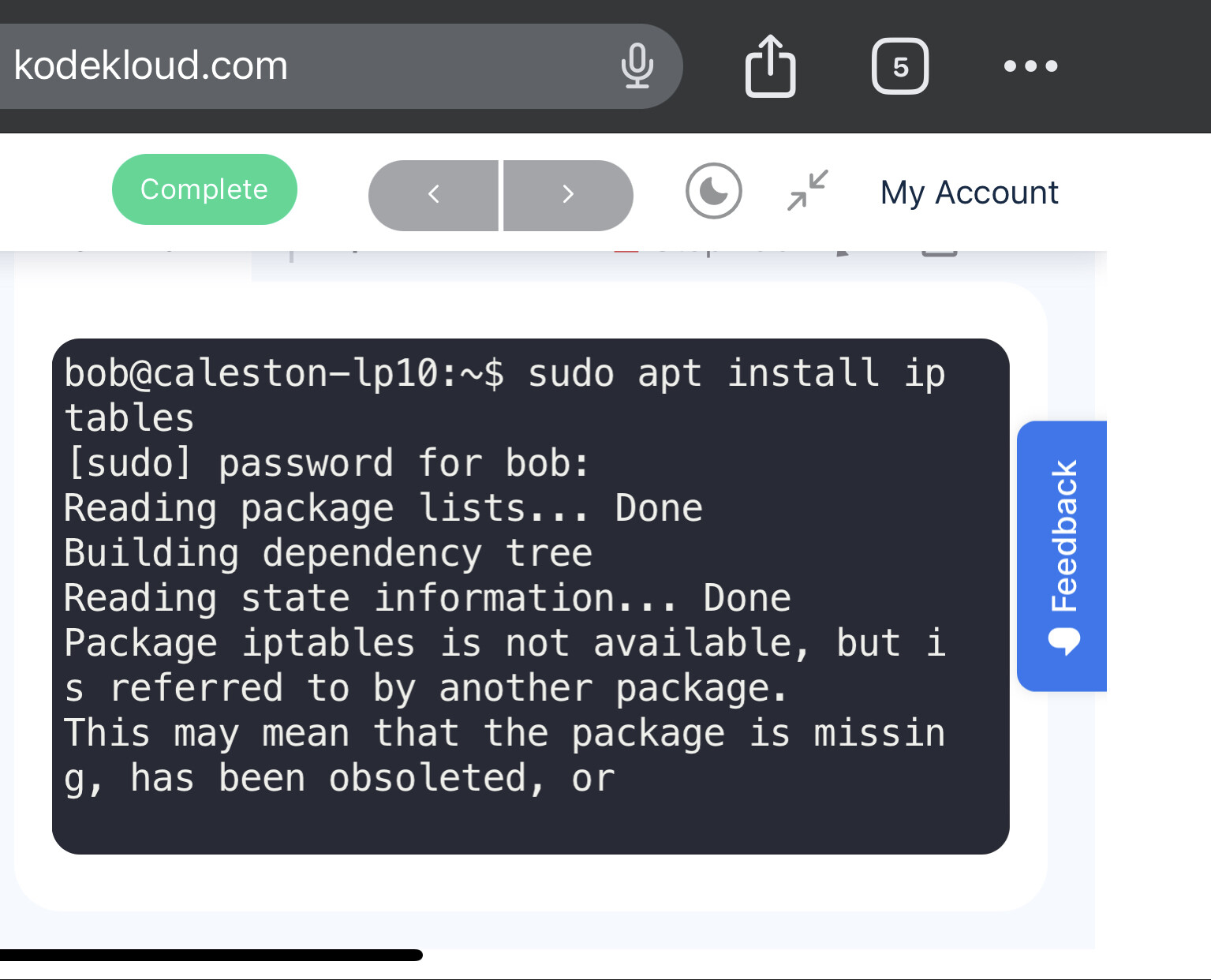
Task: Click the "Reading state information... Done" line
Action: point(427,598)
